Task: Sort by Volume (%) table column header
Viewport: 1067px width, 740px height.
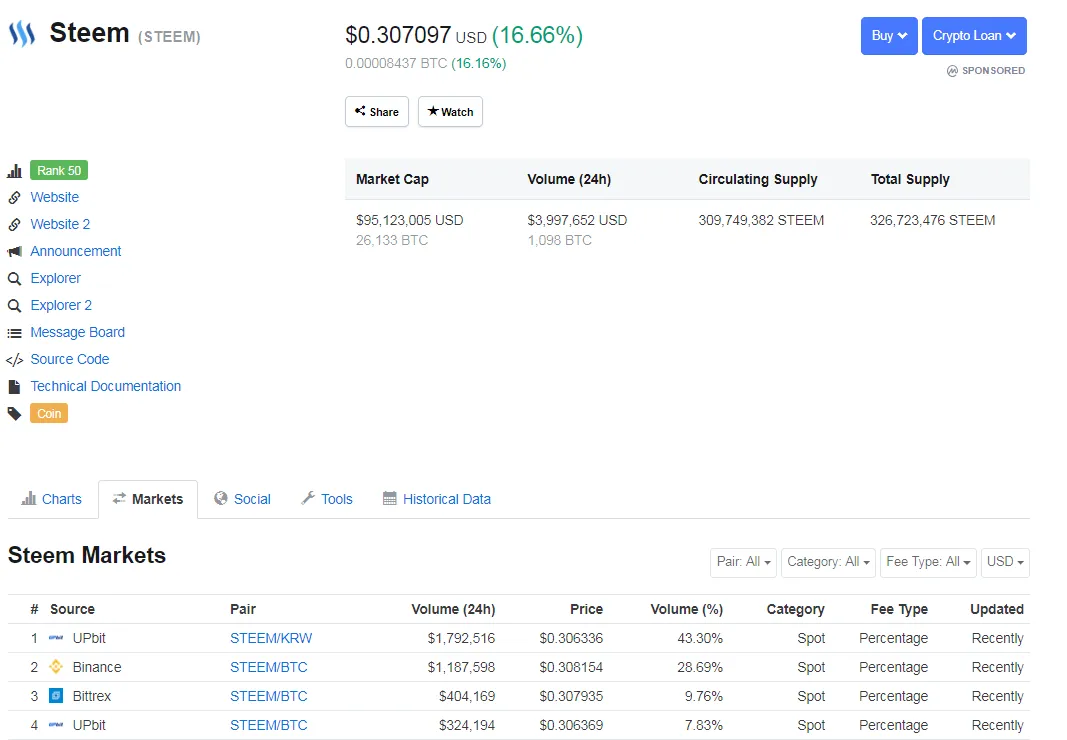Action: tap(687, 609)
